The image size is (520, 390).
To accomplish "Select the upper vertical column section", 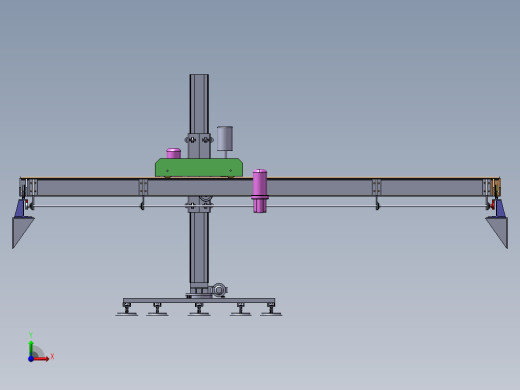I will click(199, 103).
